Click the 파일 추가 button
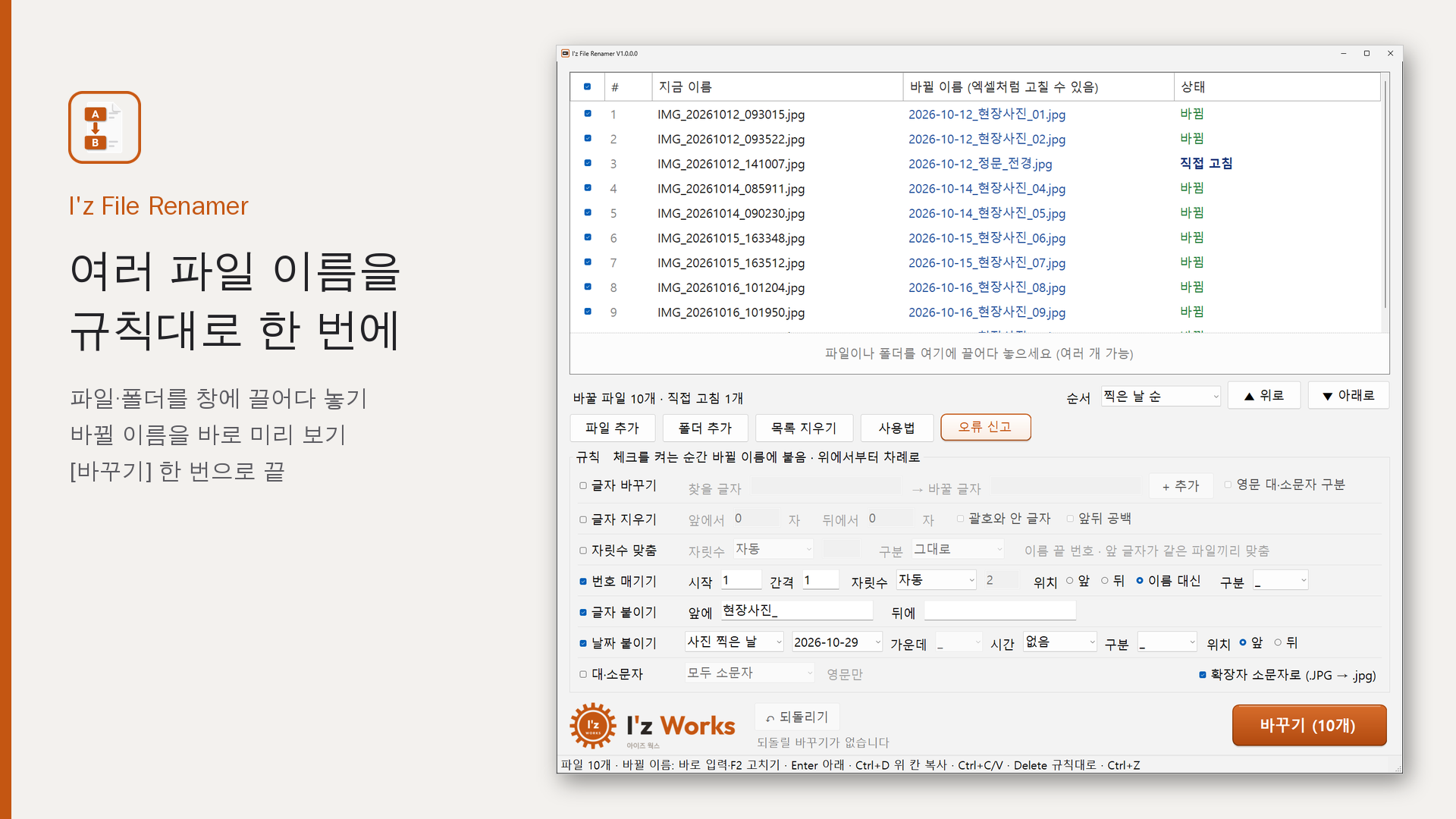Screen dimensions: 1456x819 [612, 428]
